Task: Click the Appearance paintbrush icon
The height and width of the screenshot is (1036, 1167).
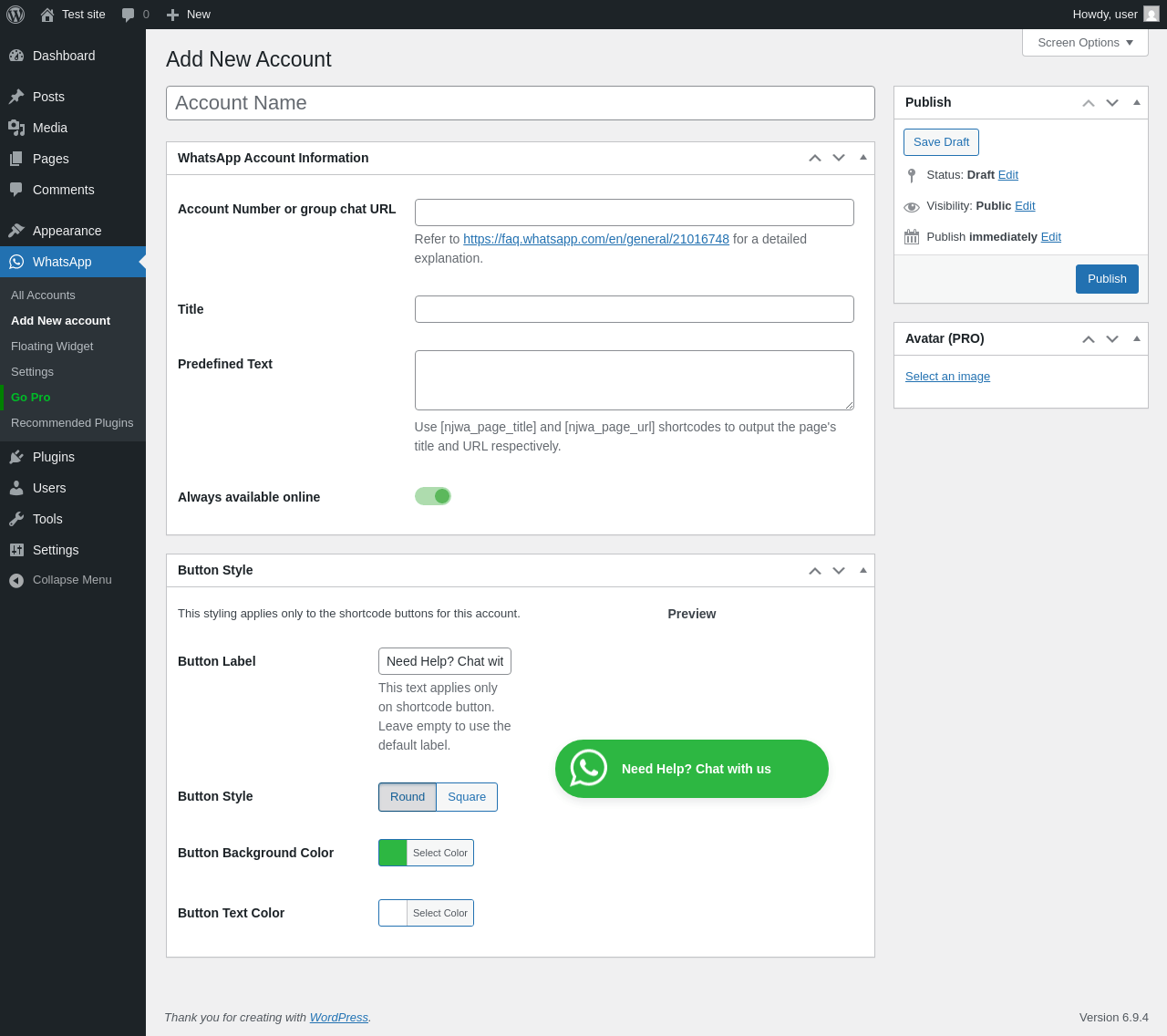Action: pyautogui.click(x=16, y=231)
